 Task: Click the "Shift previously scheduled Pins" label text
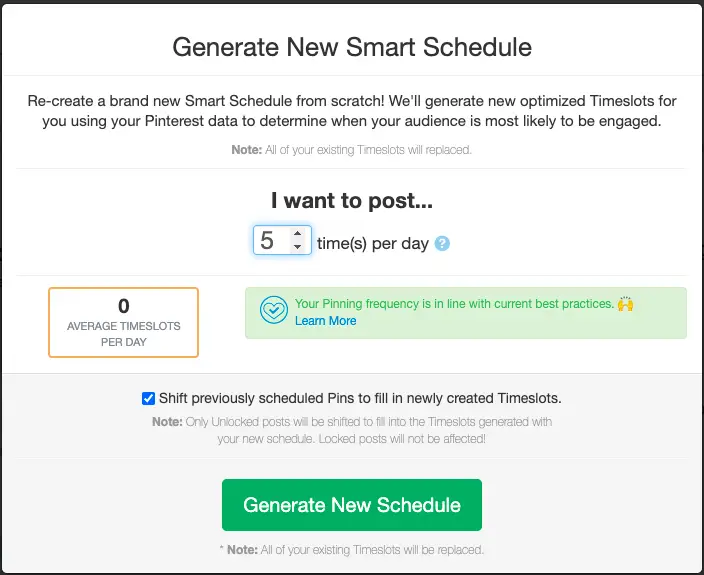pyautogui.click(x=360, y=398)
